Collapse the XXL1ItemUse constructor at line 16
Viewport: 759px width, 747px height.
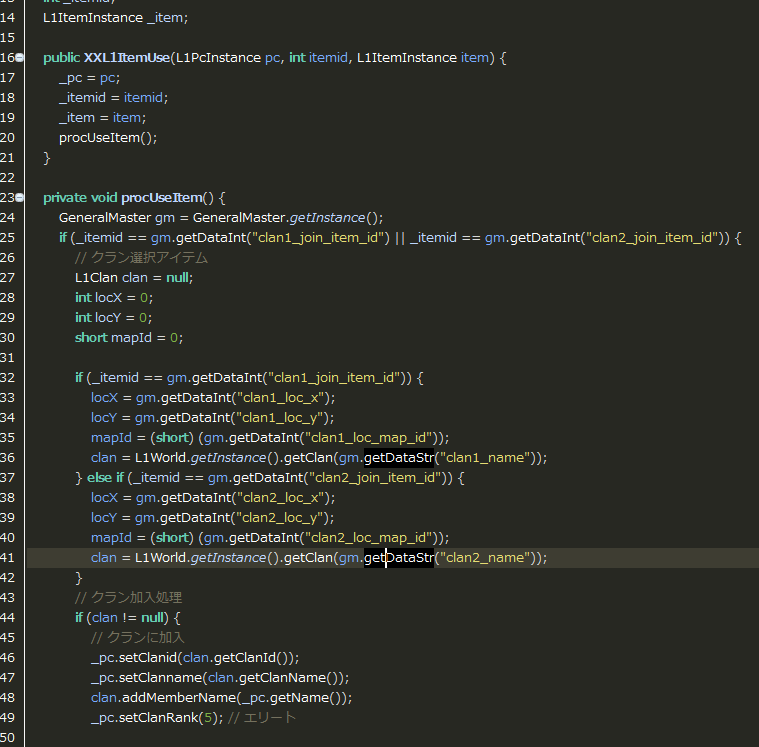(19, 58)
